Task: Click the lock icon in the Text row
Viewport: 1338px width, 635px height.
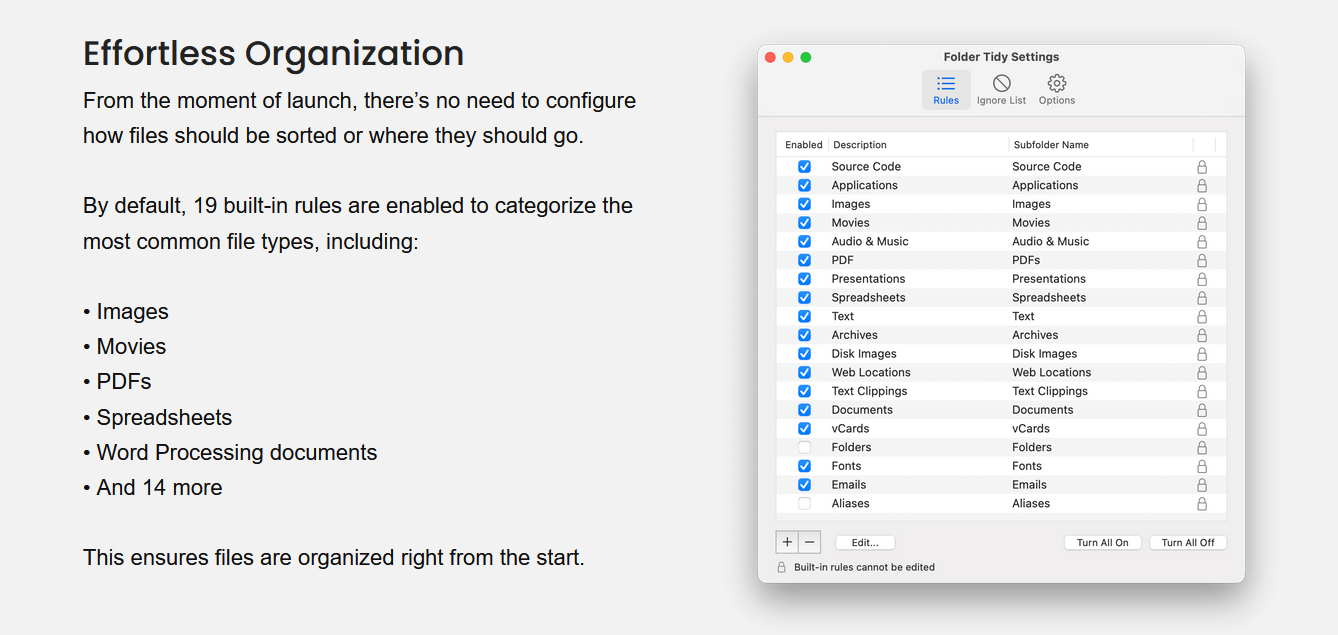Action: click(x=1202, y=316)
